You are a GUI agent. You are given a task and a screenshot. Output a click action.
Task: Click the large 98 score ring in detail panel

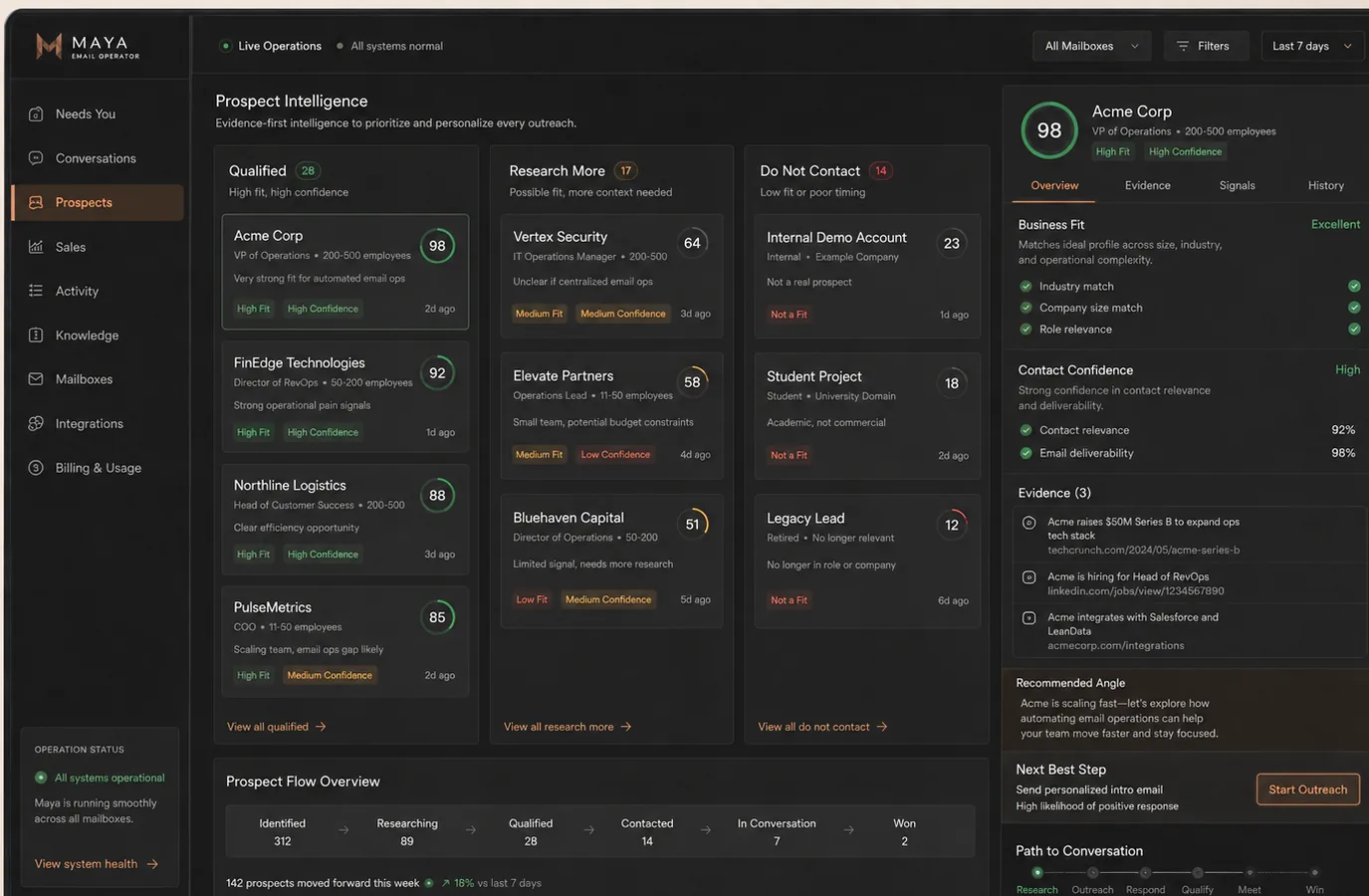click(1049, 130)
